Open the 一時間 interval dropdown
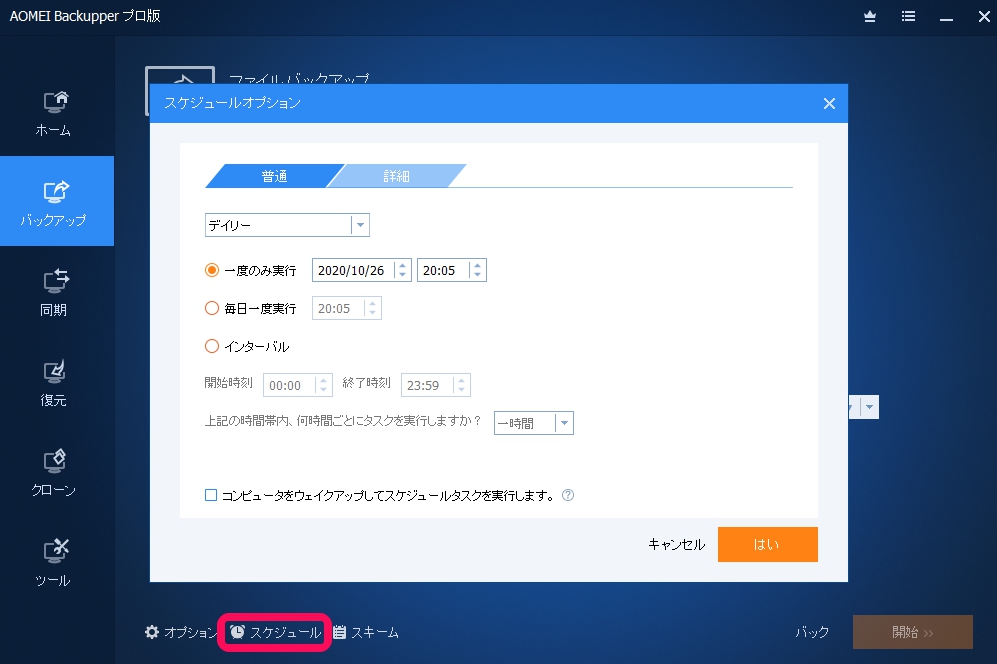Image resolution: width=997 pixels, height=664 pixels. click(533, 423)
